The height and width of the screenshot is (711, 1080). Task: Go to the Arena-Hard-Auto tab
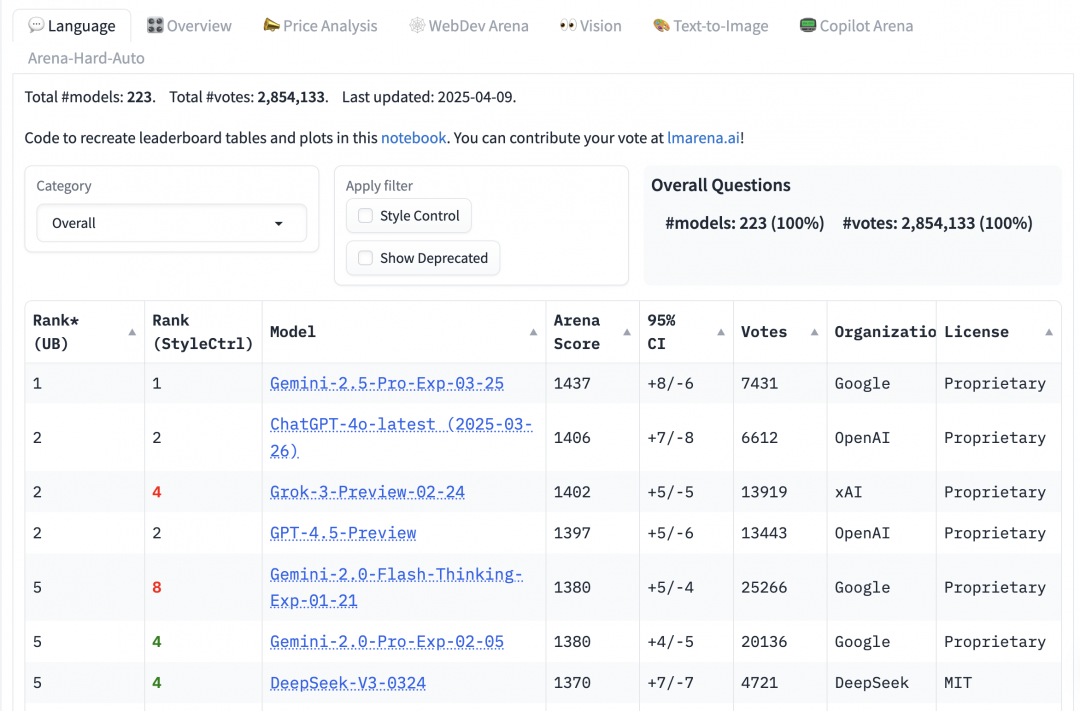[86, 59]
